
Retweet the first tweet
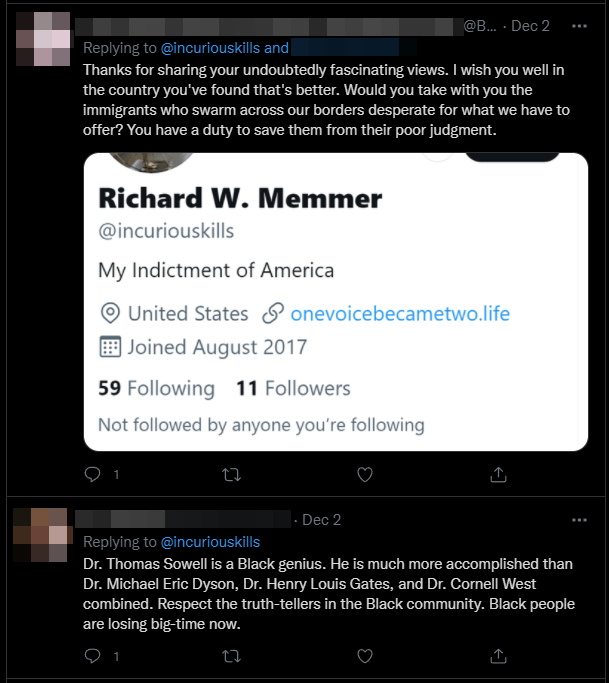click(229, 474)
